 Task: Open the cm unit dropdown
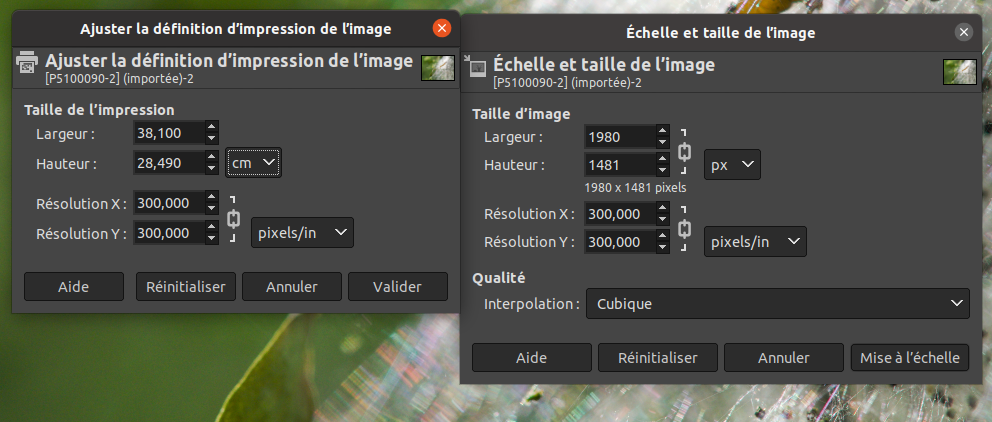(x=253, y=163)
